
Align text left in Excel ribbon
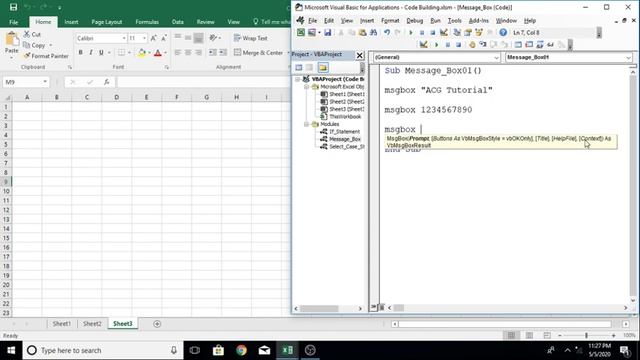click(x=178, y=53)
